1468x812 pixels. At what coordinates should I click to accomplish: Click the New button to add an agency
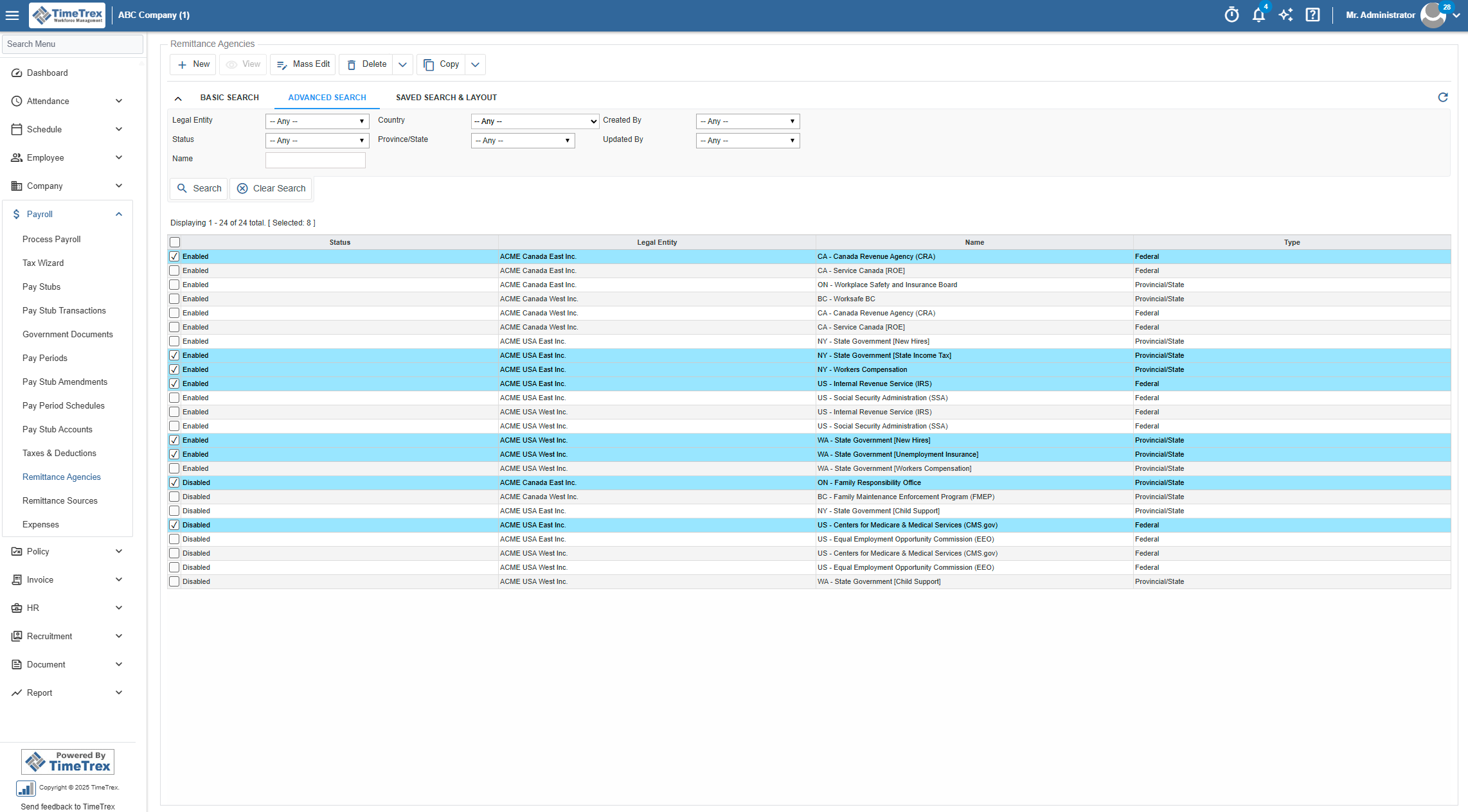(x=192, y=64)
